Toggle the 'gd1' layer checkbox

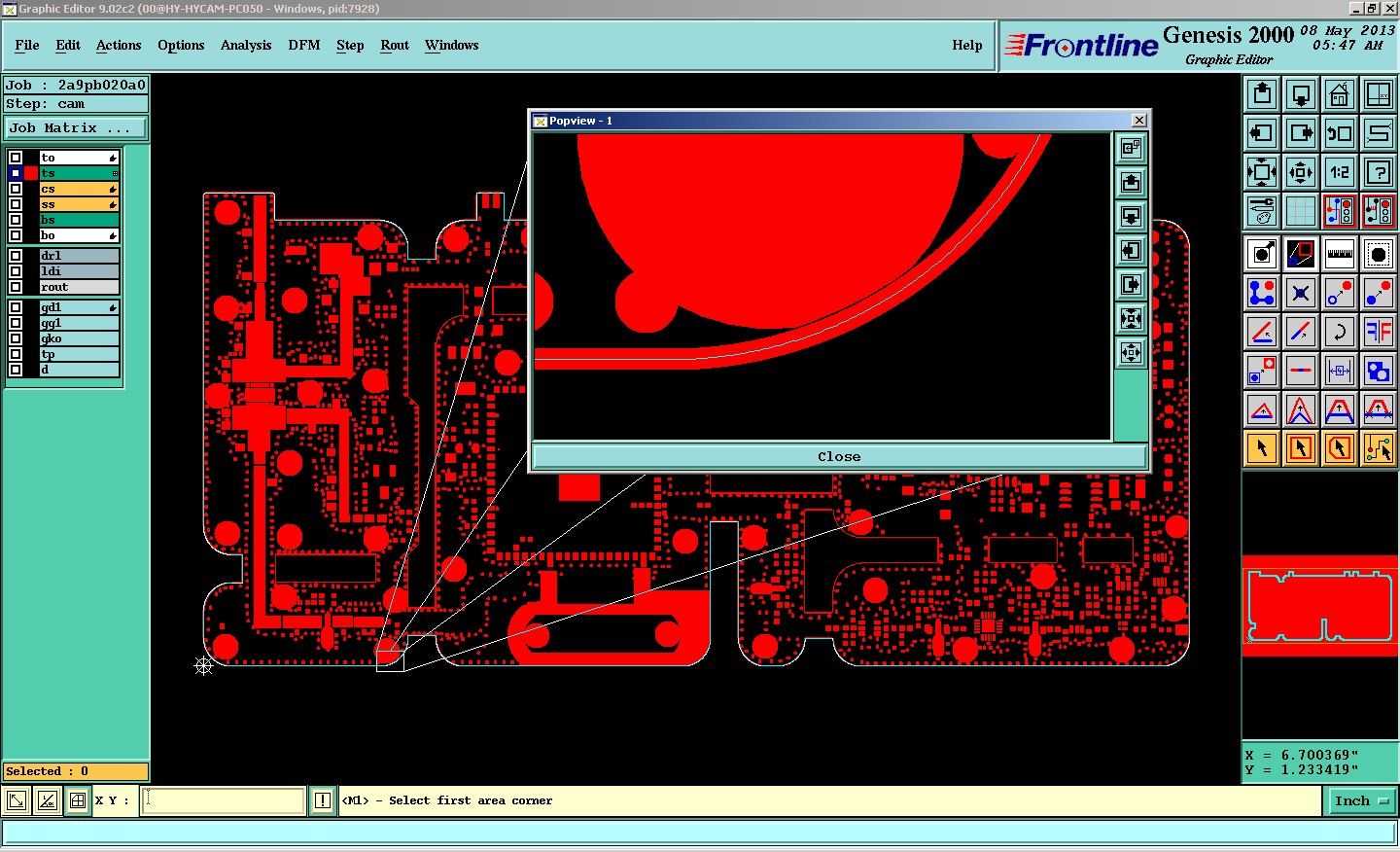[16, 307]
